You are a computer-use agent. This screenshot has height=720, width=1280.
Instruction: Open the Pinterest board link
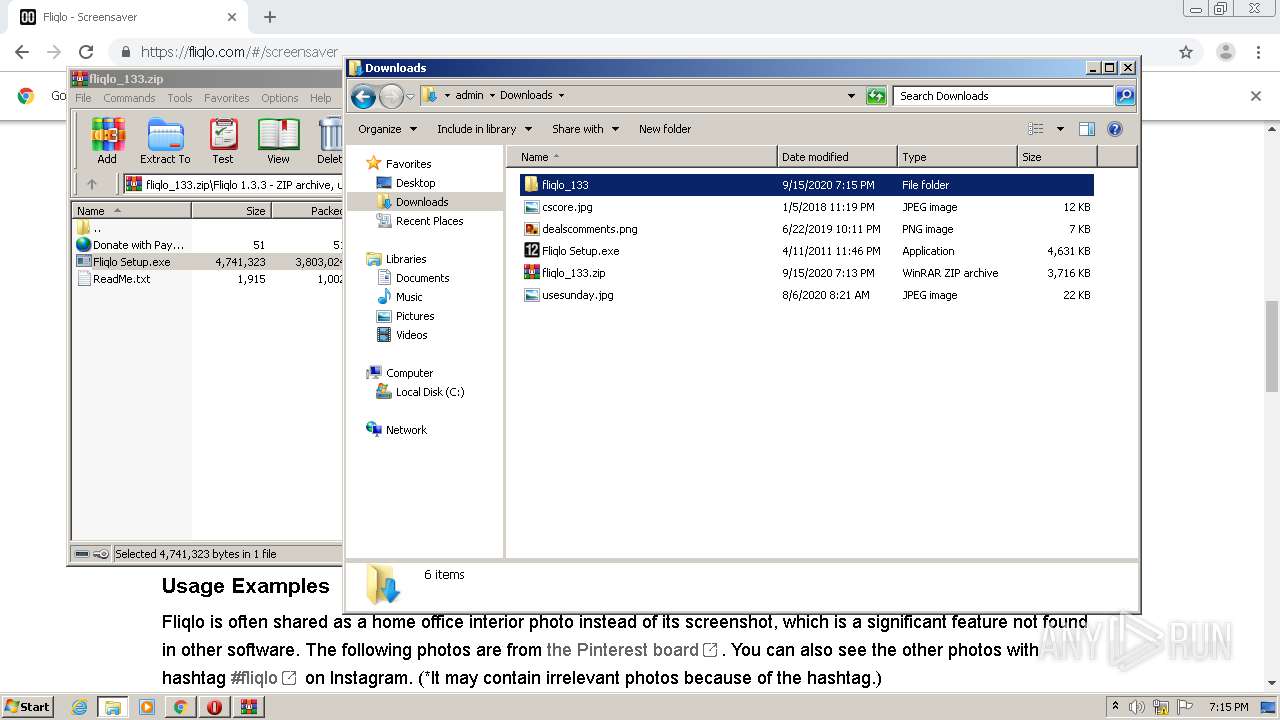click(632, 650)
